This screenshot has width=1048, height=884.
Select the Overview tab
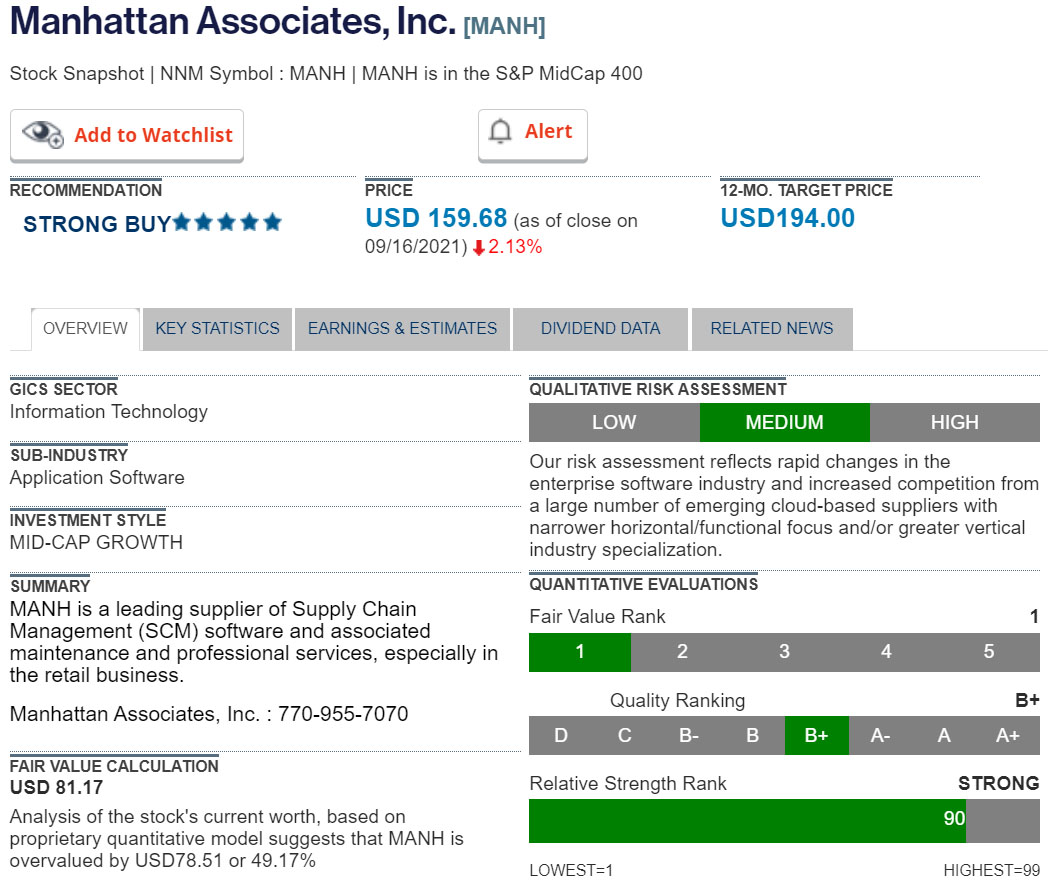(85, 329)
